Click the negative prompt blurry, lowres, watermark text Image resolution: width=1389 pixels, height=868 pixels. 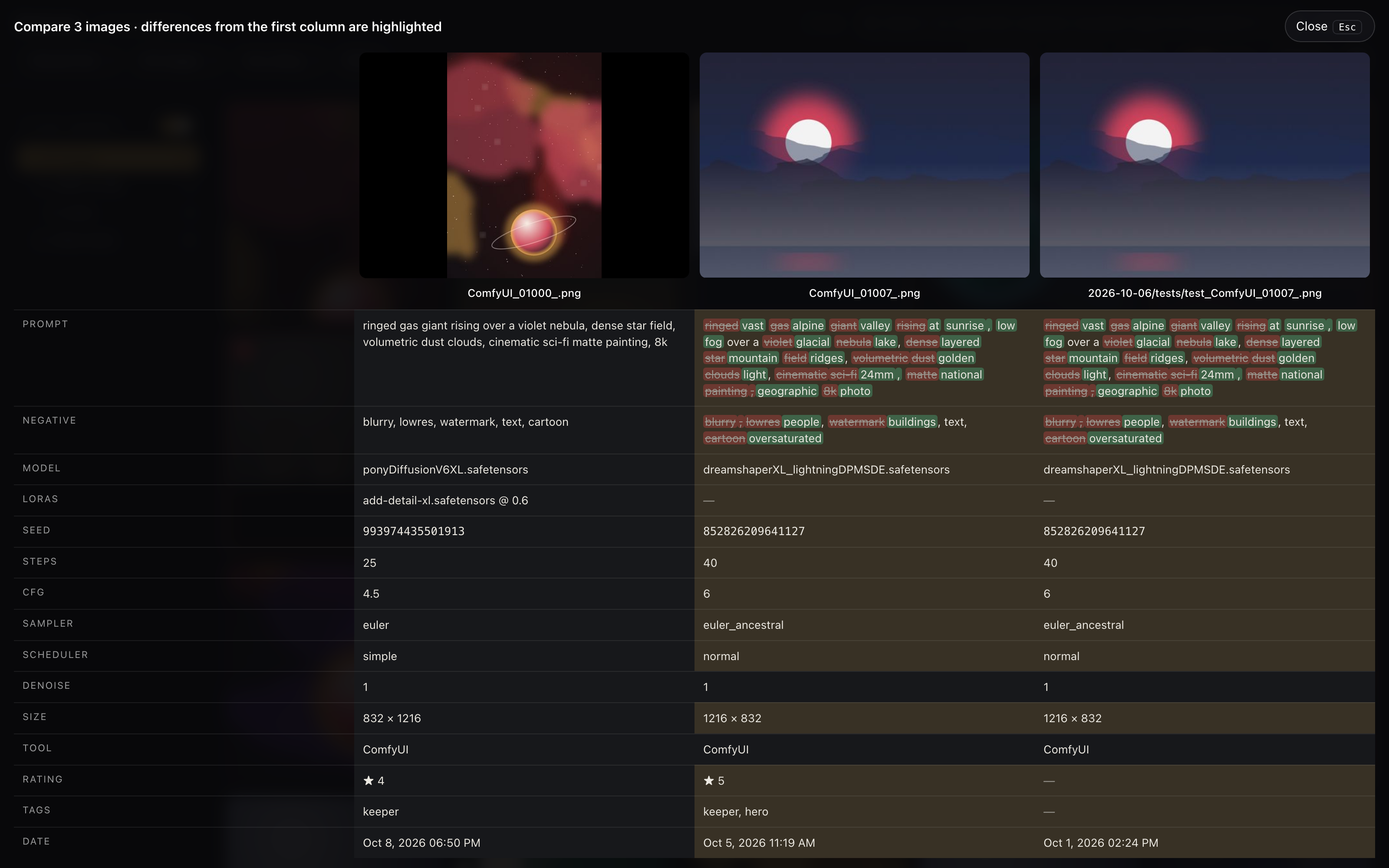click(x=465, y=422)
